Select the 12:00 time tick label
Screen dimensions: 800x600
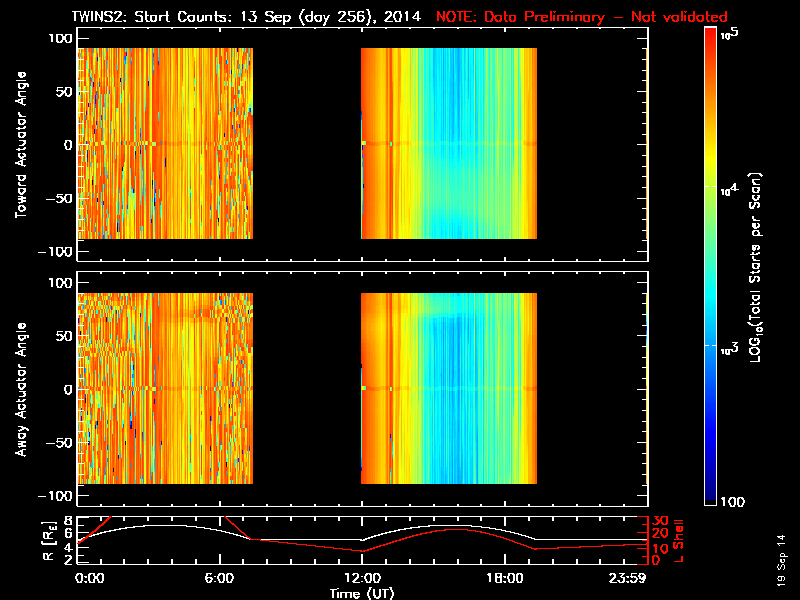pos(362,578)
